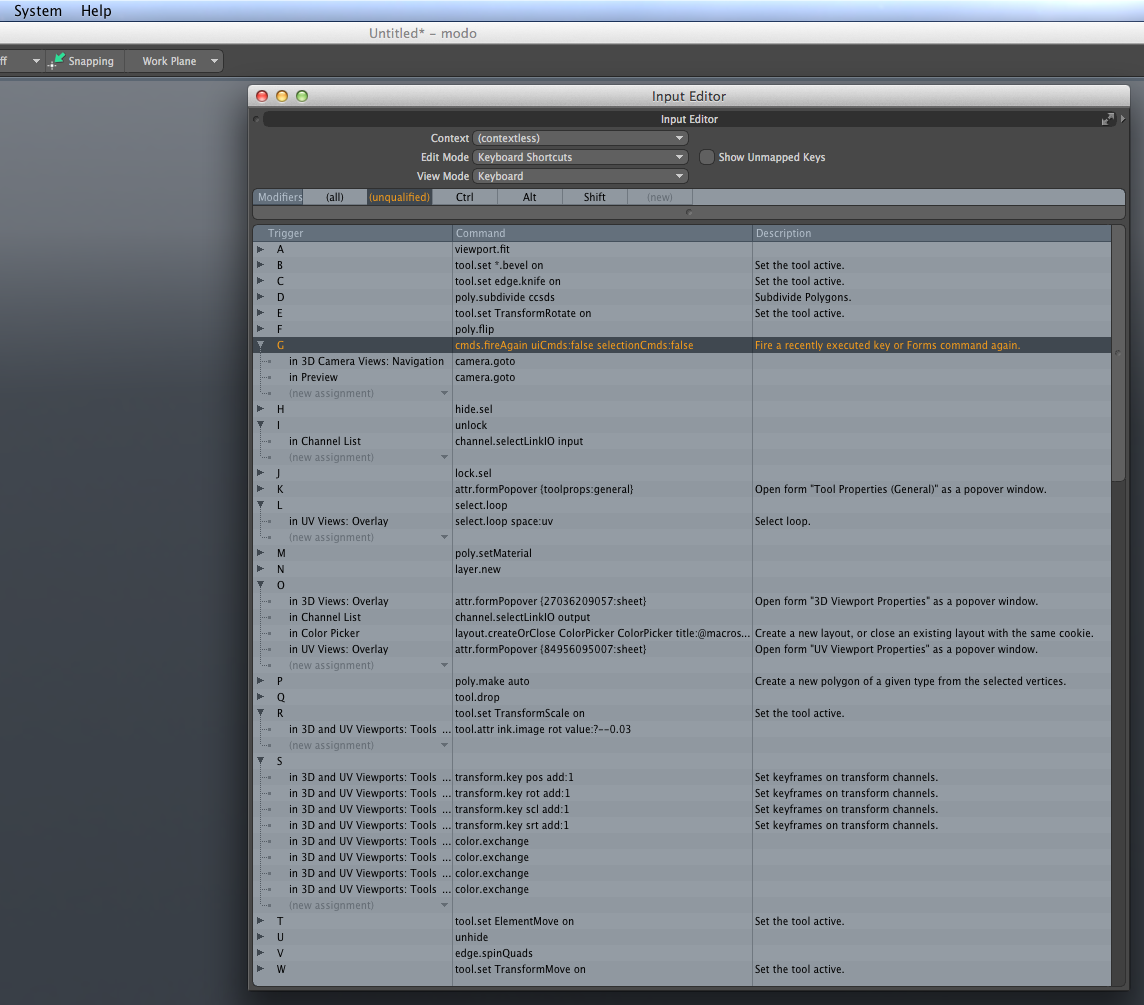Collapse the O key row
Image resolution: width=1144 pixels, height=1005 pixels.
(260, 585)
